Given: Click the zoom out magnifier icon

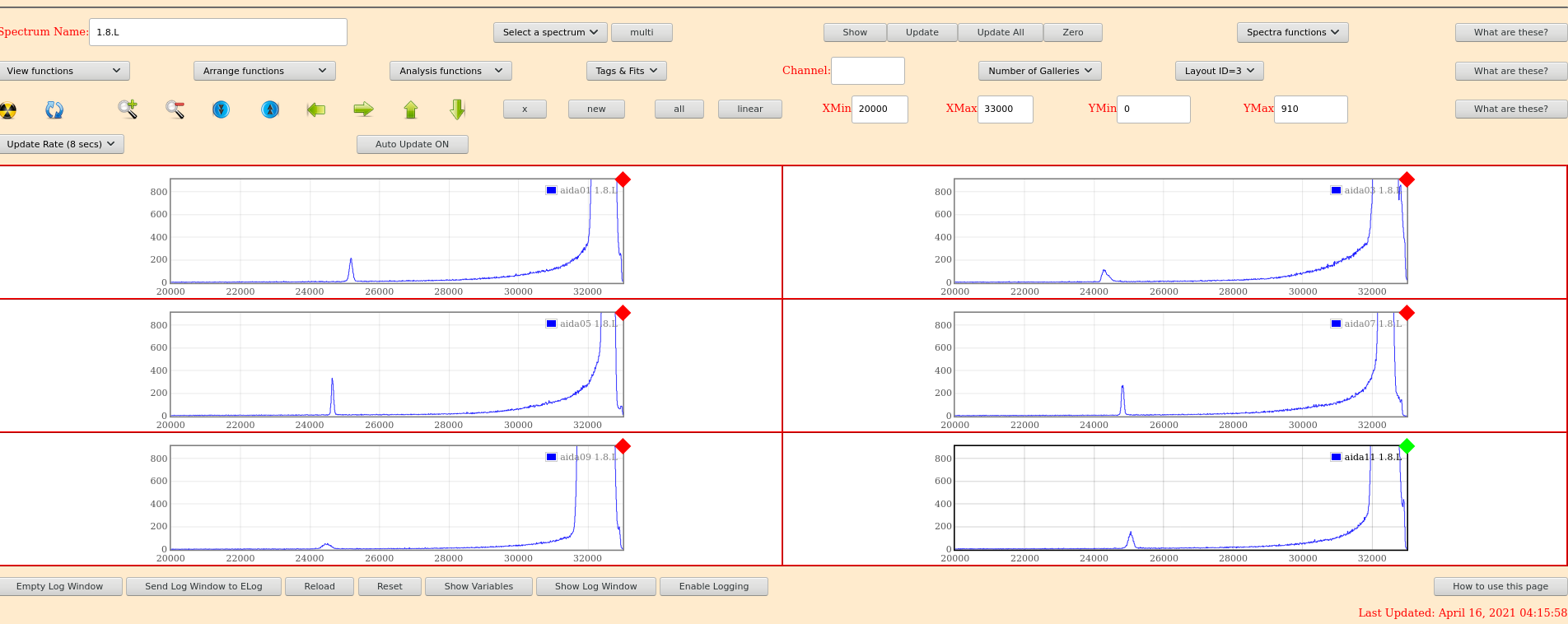Looking at the screenshot, I should click(x=175, y=109).
